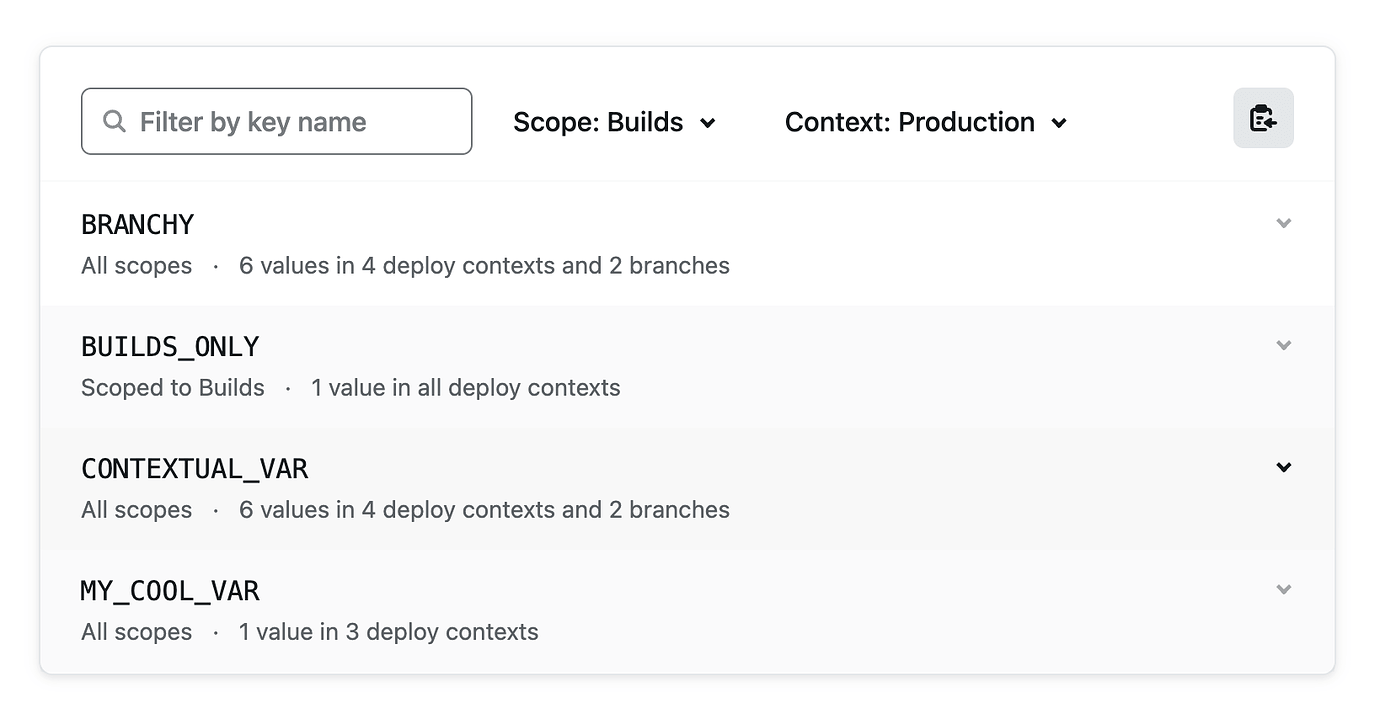Screen dimensions: 1380x718
Task: Expand the MY_COOL_VAR variable chevron
Action: 1284,589
